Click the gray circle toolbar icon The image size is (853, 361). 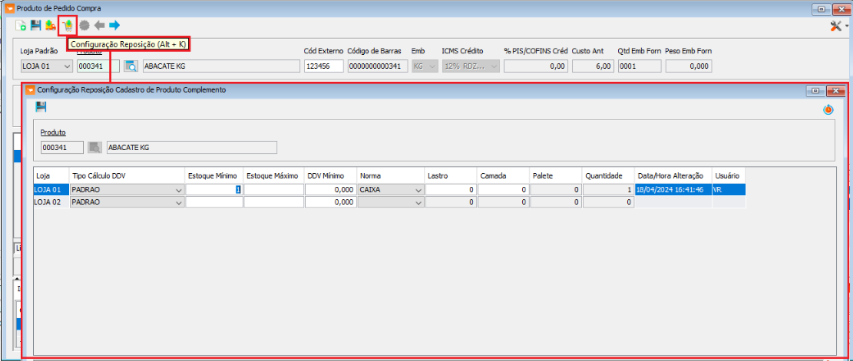coord(84,25)
